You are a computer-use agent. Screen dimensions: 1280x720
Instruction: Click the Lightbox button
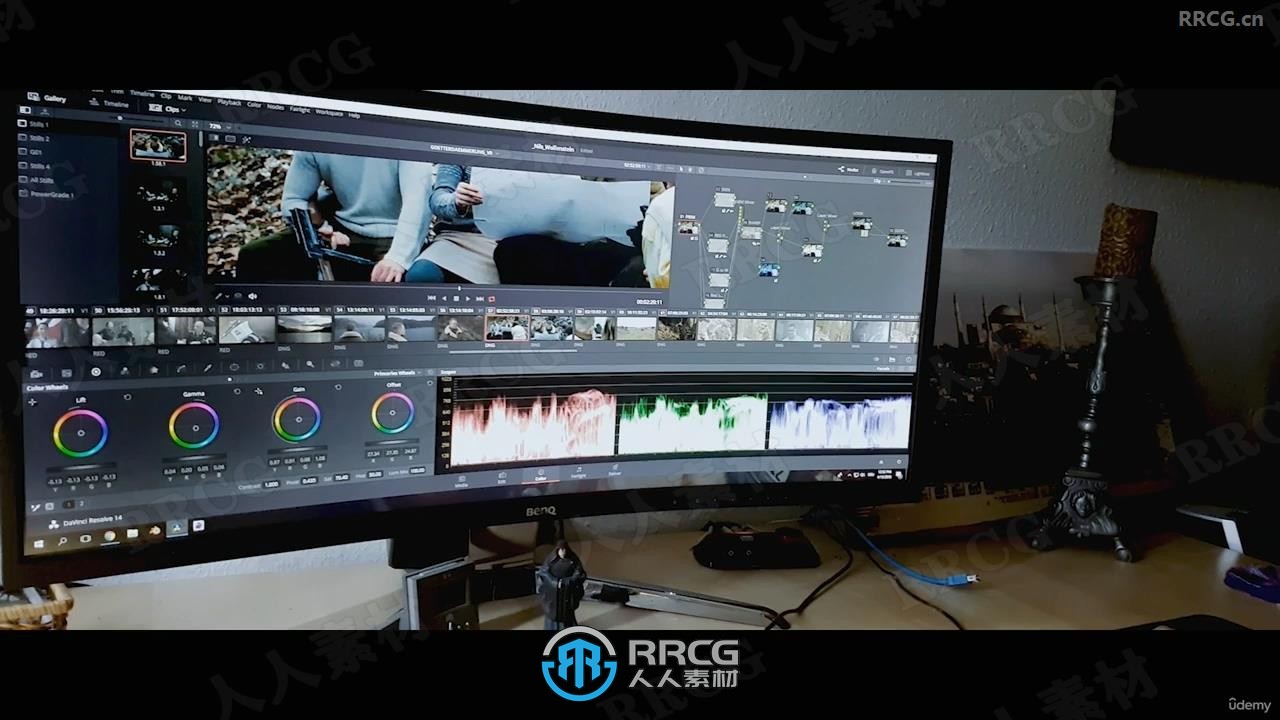(918, 173)
